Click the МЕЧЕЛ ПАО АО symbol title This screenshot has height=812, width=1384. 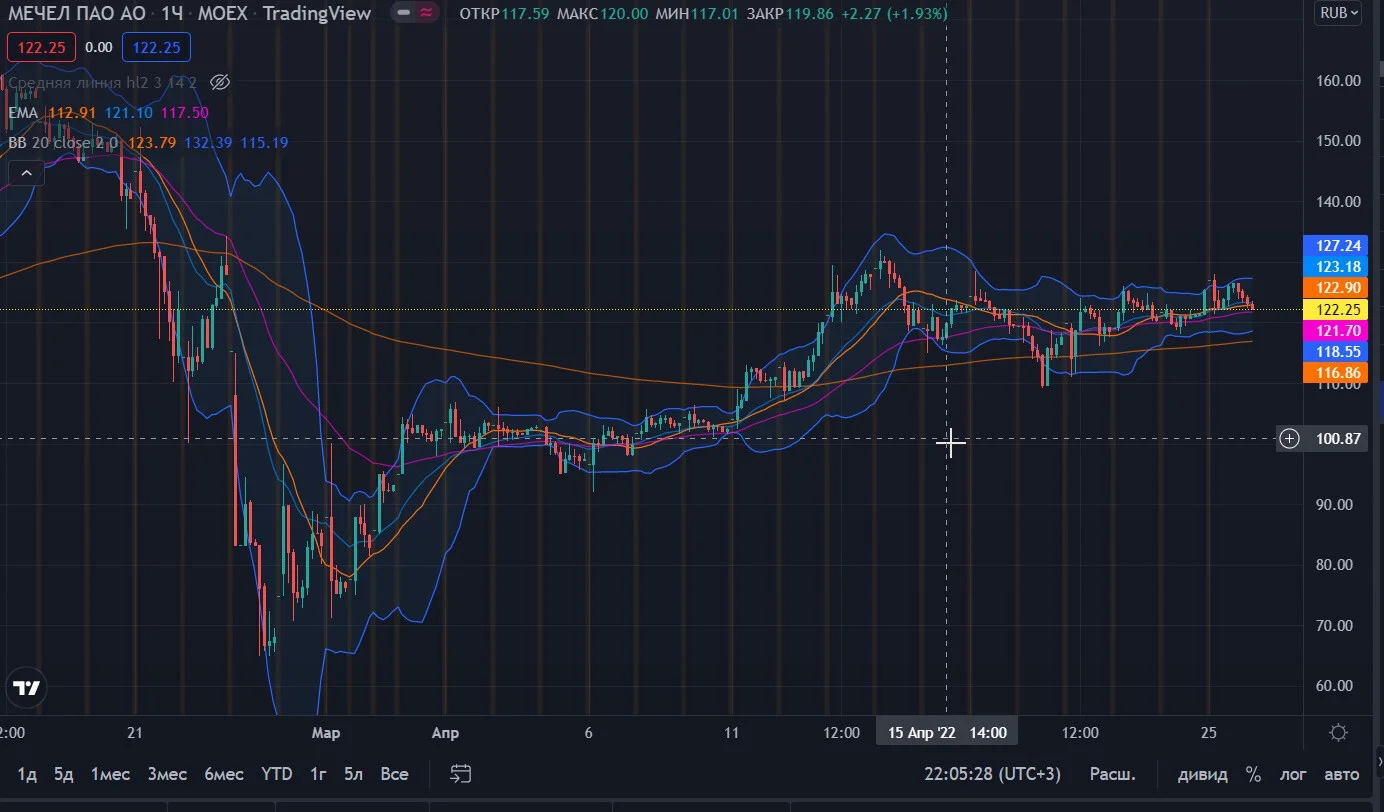click(x=75, y=14)
